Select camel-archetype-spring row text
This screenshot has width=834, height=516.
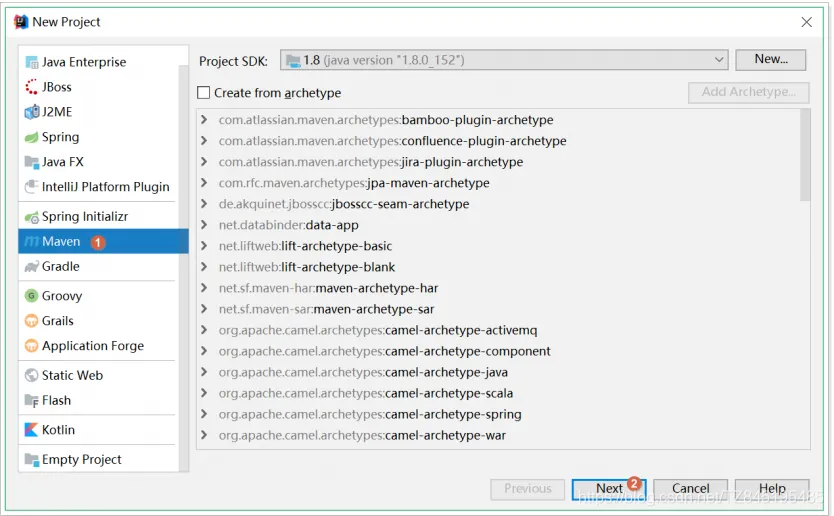(x=370, y=414)
